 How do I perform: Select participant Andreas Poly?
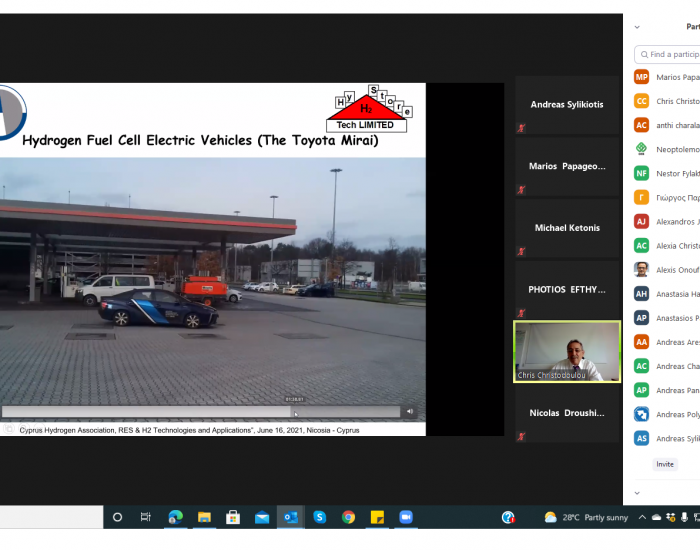667,415
